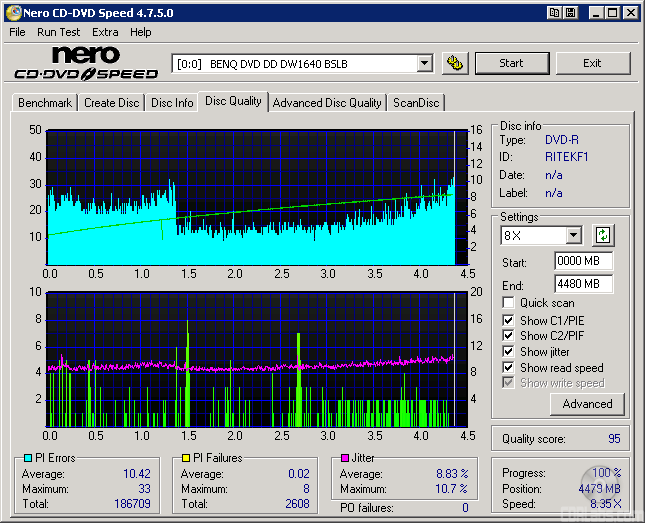Click the refresh speed icon in Settings
This screenshot has width=645, height=523.
[603, 236]
